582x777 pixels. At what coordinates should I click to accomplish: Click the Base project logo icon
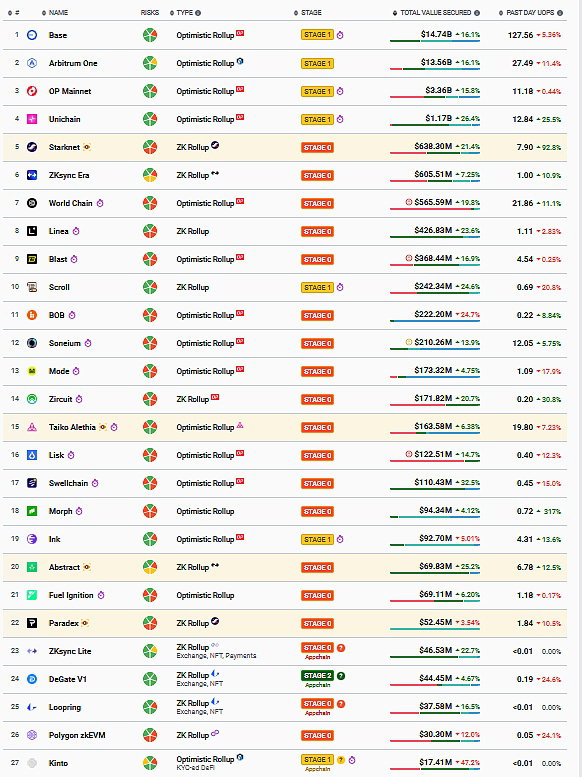click(32, 35)
